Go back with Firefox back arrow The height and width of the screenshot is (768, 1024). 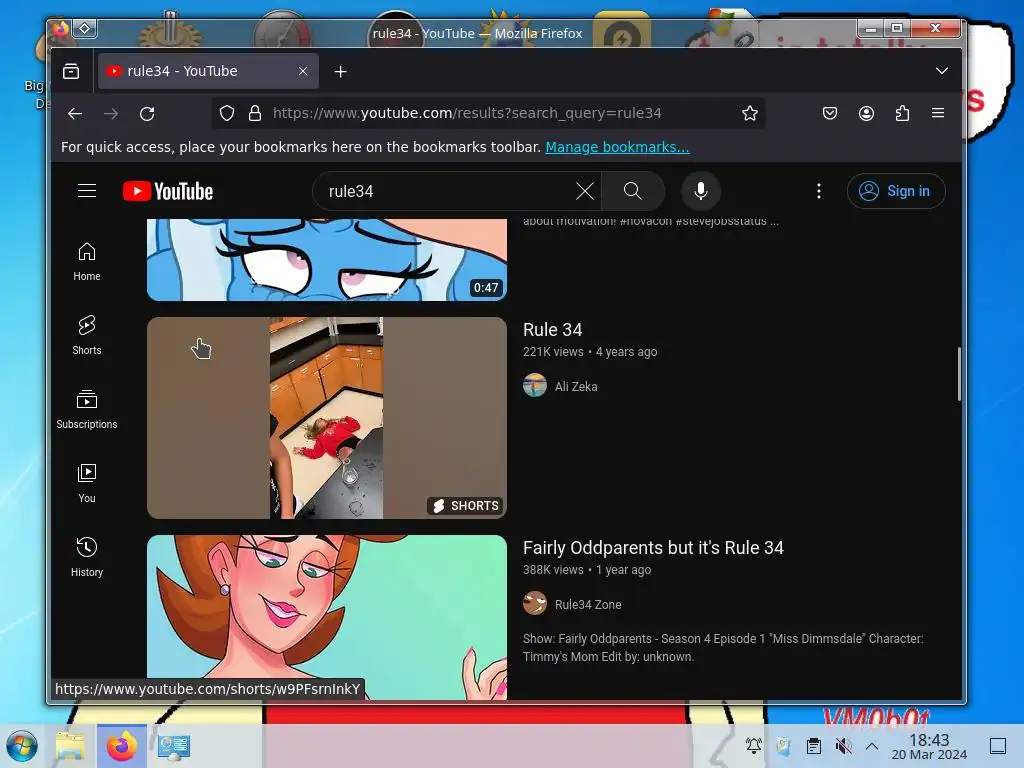coord(75,114)
